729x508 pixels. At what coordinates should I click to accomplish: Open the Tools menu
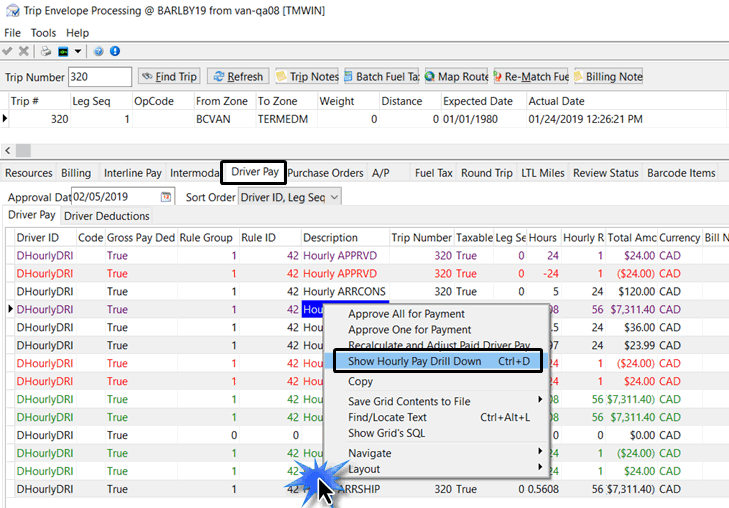(x=43, y=33)
